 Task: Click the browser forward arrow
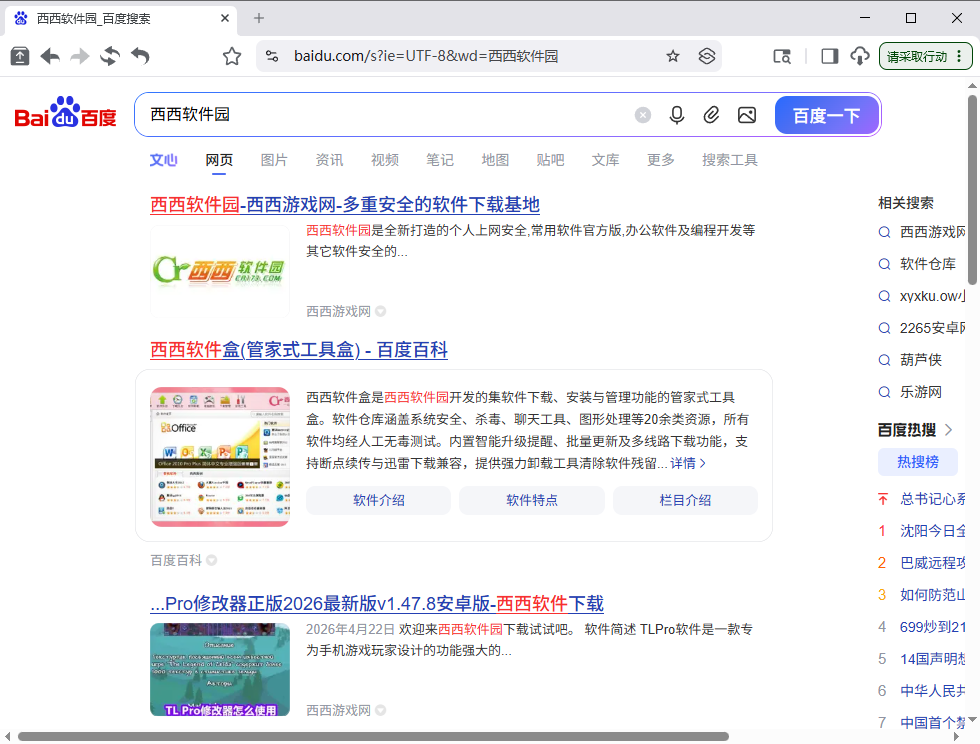(x=79, y=56)
